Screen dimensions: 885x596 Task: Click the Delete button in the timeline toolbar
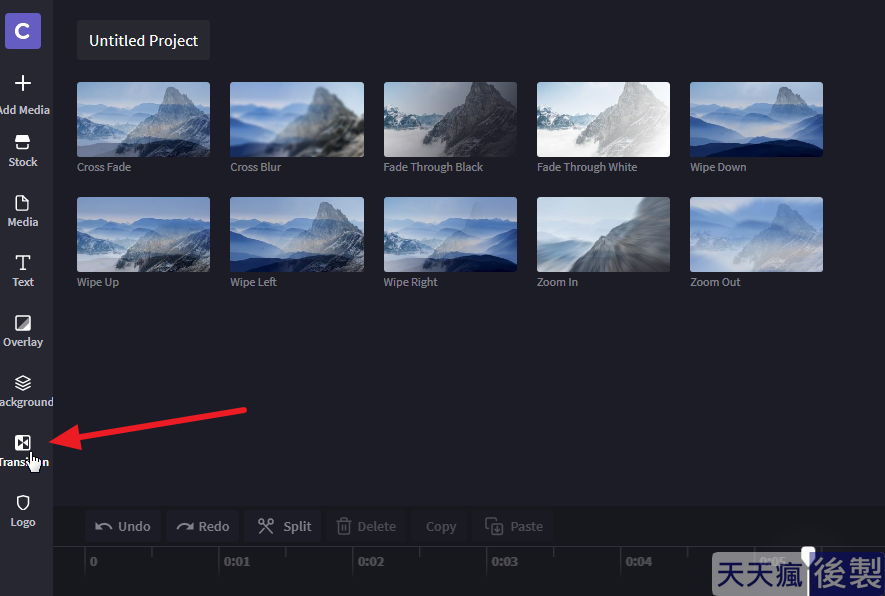366,526
